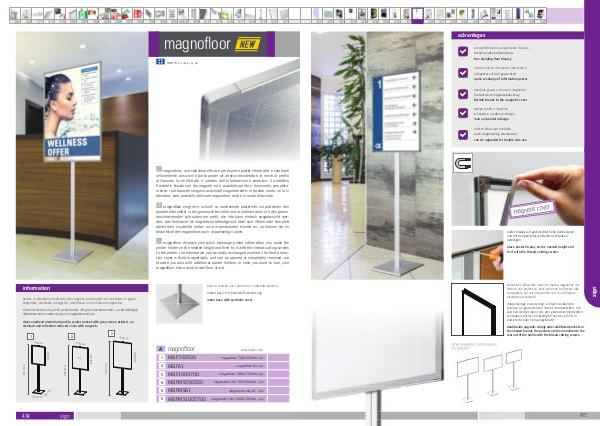This screenshot has width=600, height=426.
Task: Click the wayfinding sign photo with blue stripe
Action: coord(377,155)
